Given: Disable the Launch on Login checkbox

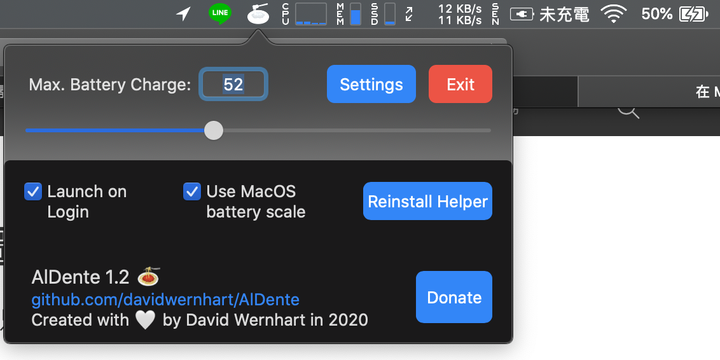Looking at the screenshot, I should (x=33, y=191).
